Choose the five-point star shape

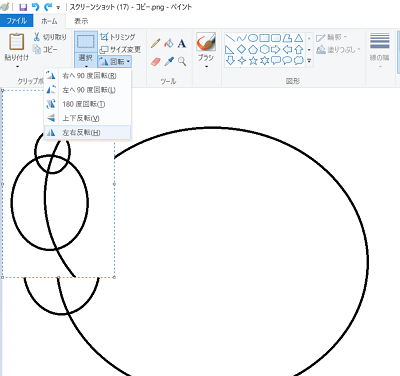click(x=253, y=61)
